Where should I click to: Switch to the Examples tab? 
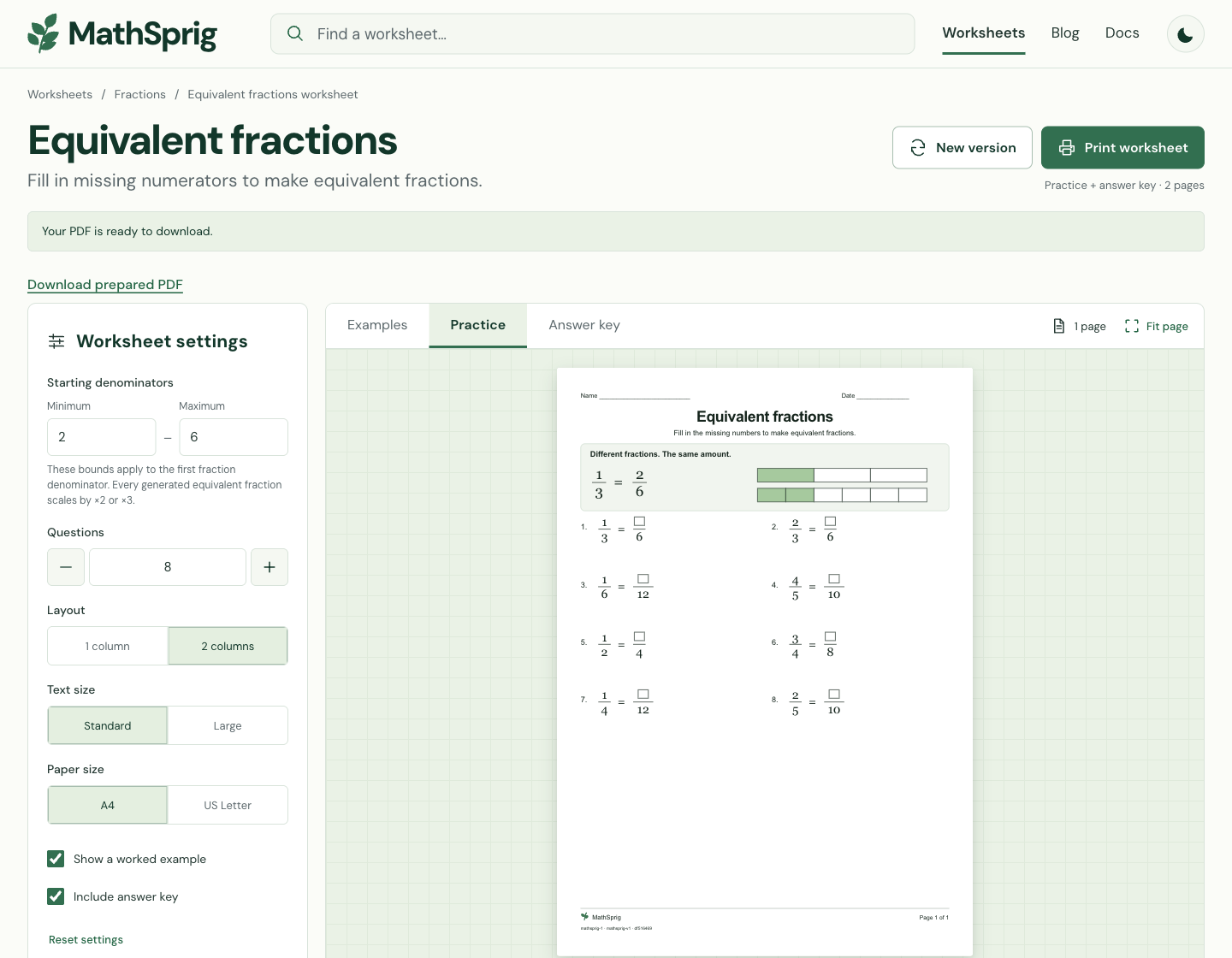(377, 325)
